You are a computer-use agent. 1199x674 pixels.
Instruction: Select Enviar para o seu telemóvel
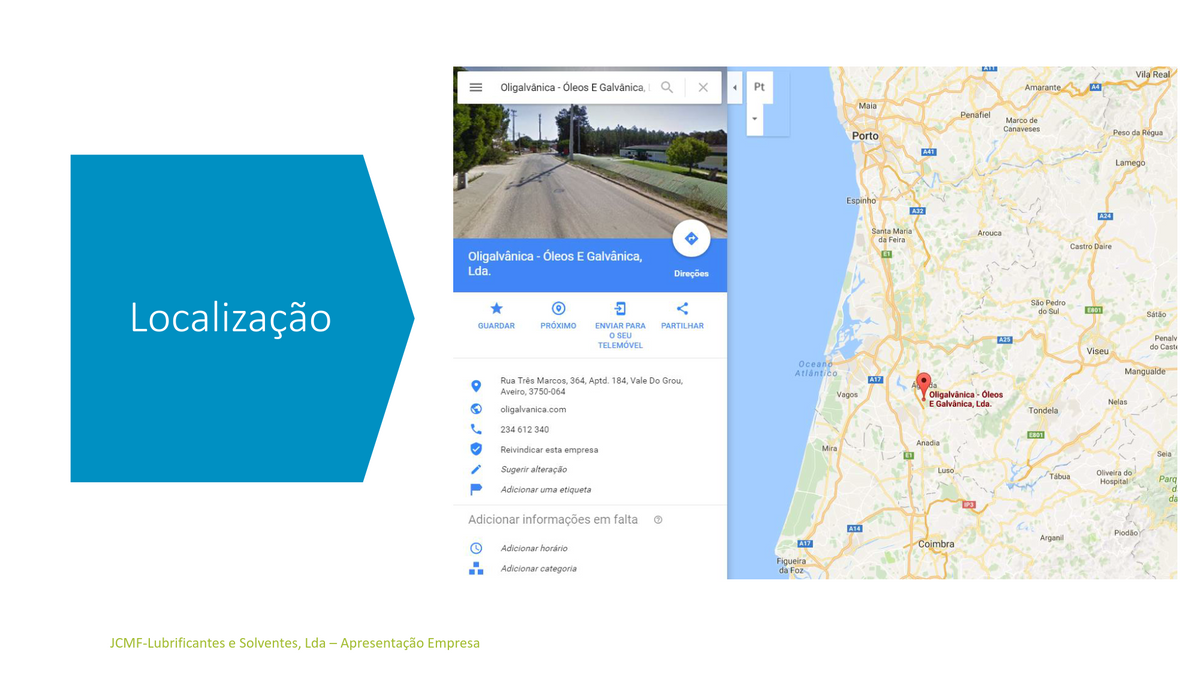(x=620, y=309)
